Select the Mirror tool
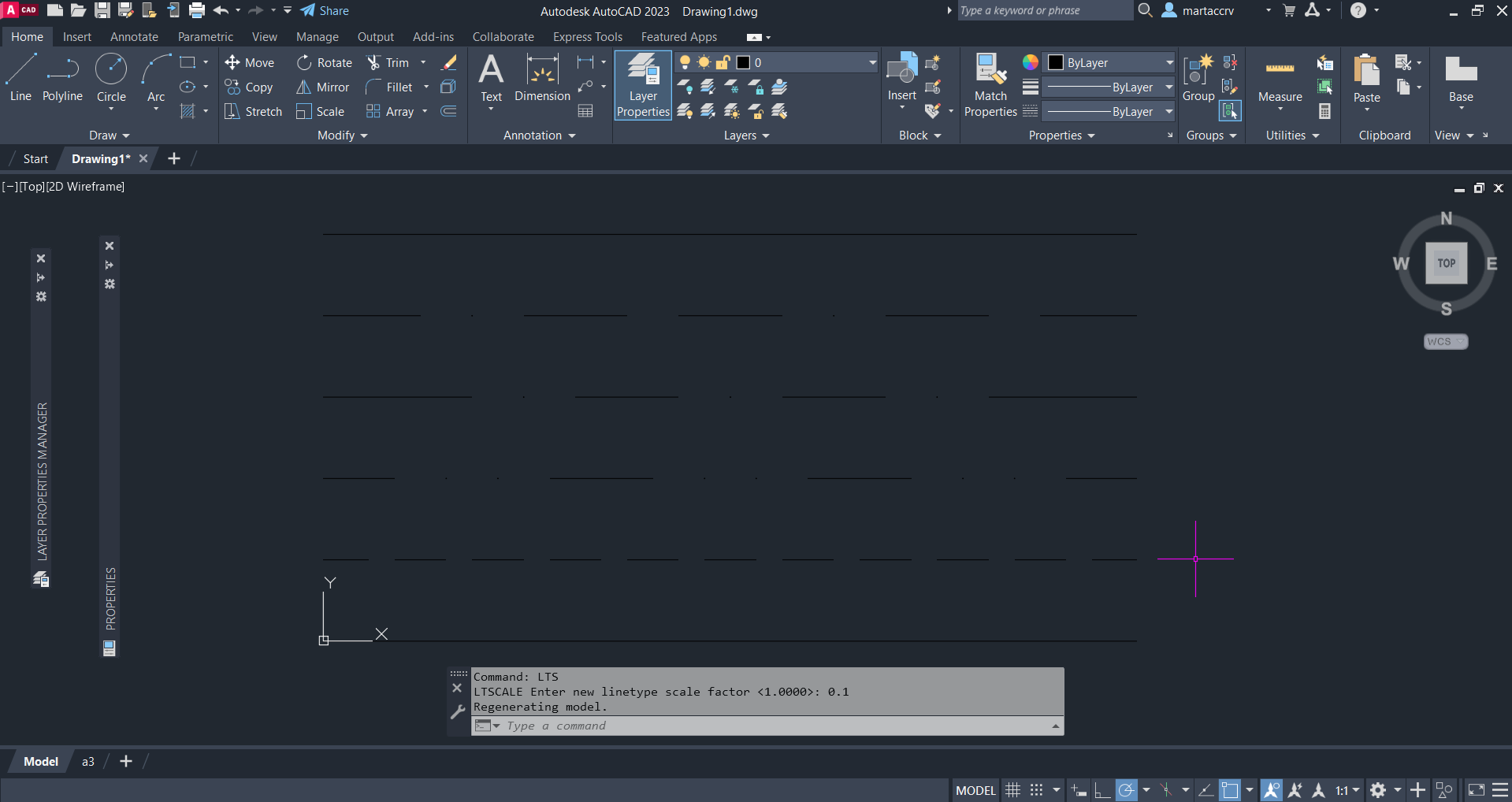 (323, 87)
